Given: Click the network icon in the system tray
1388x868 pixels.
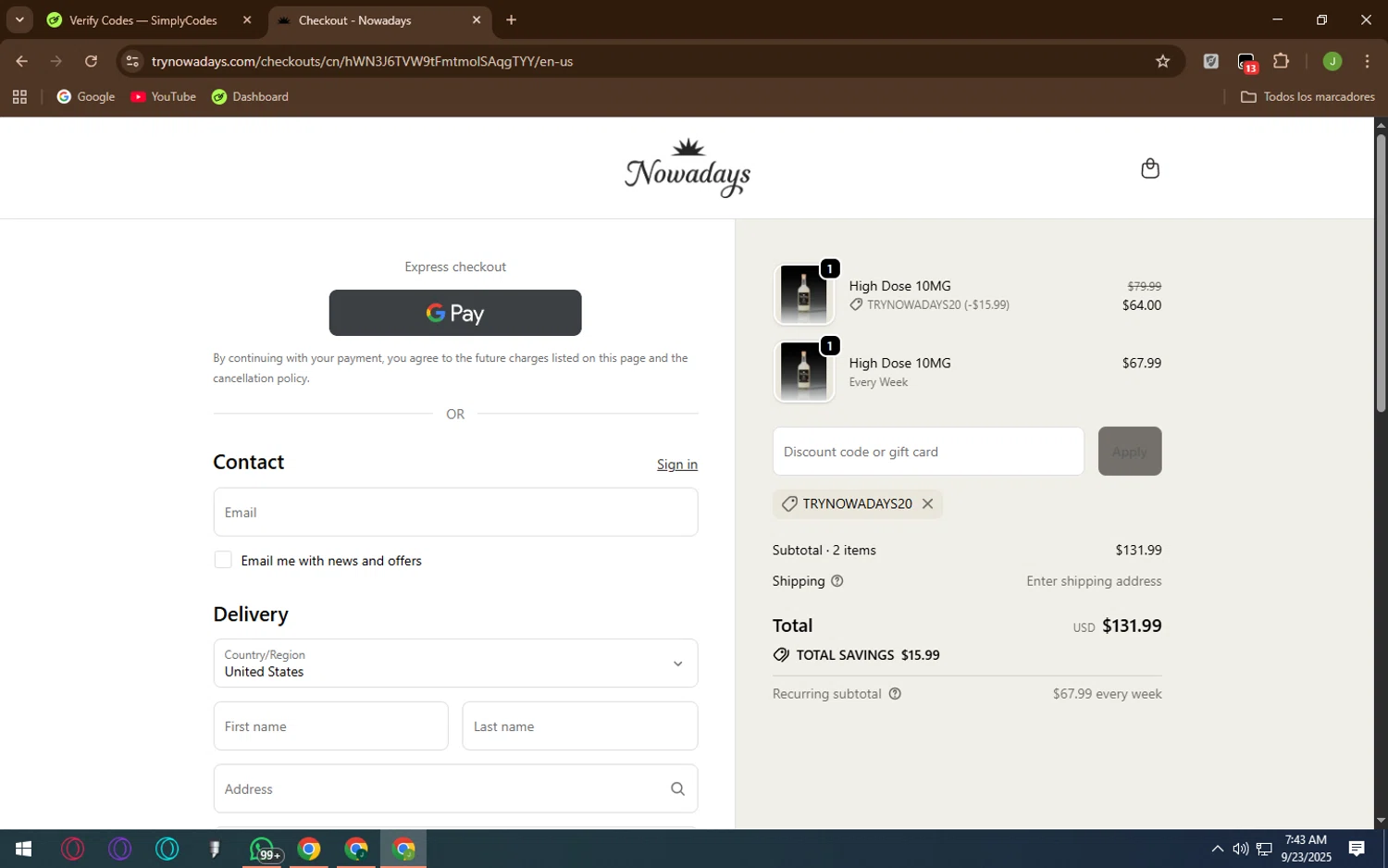Looking at the screenshot, I should (1264, 849).
